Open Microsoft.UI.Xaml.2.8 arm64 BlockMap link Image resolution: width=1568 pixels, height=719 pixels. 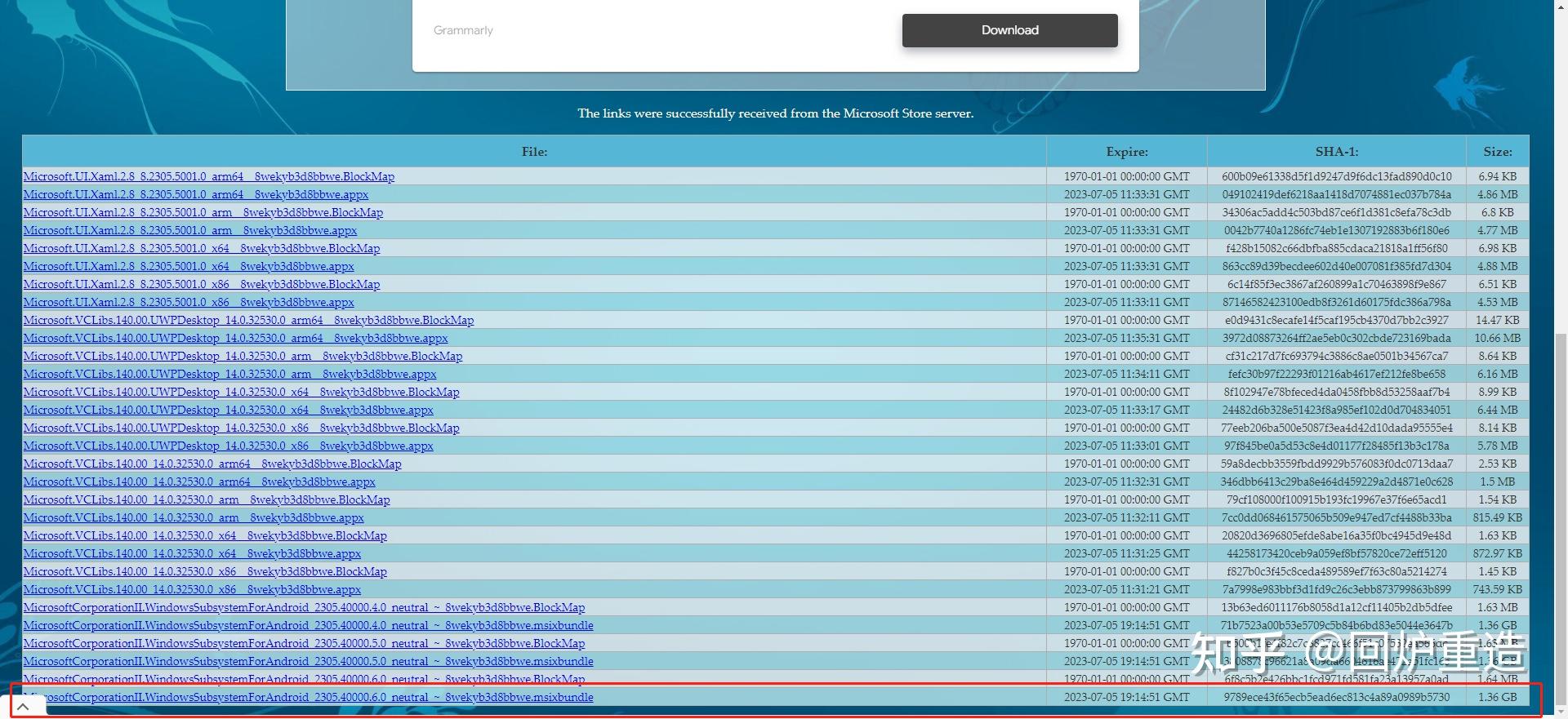click(208, 176)
